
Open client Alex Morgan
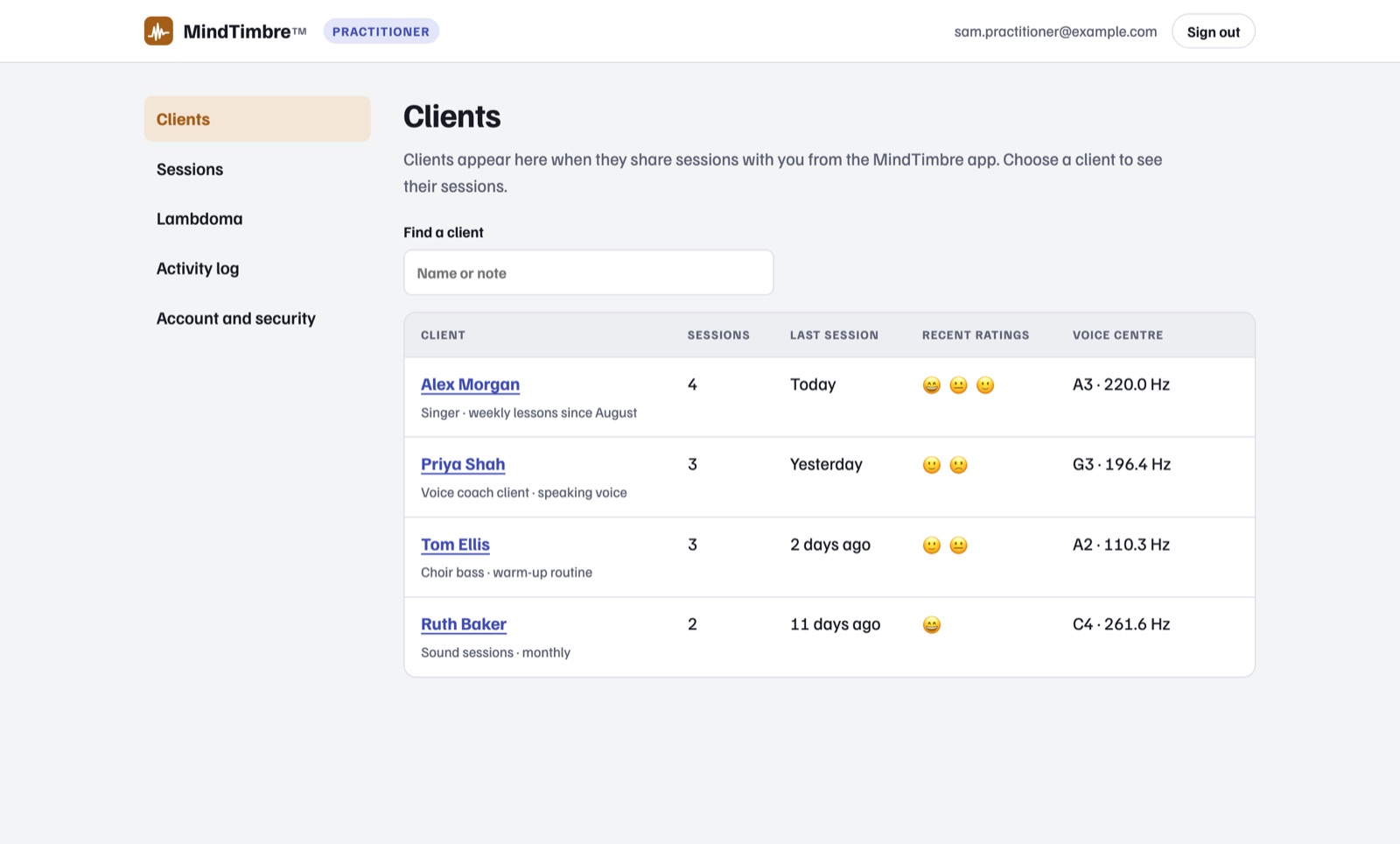coord(470,384)
